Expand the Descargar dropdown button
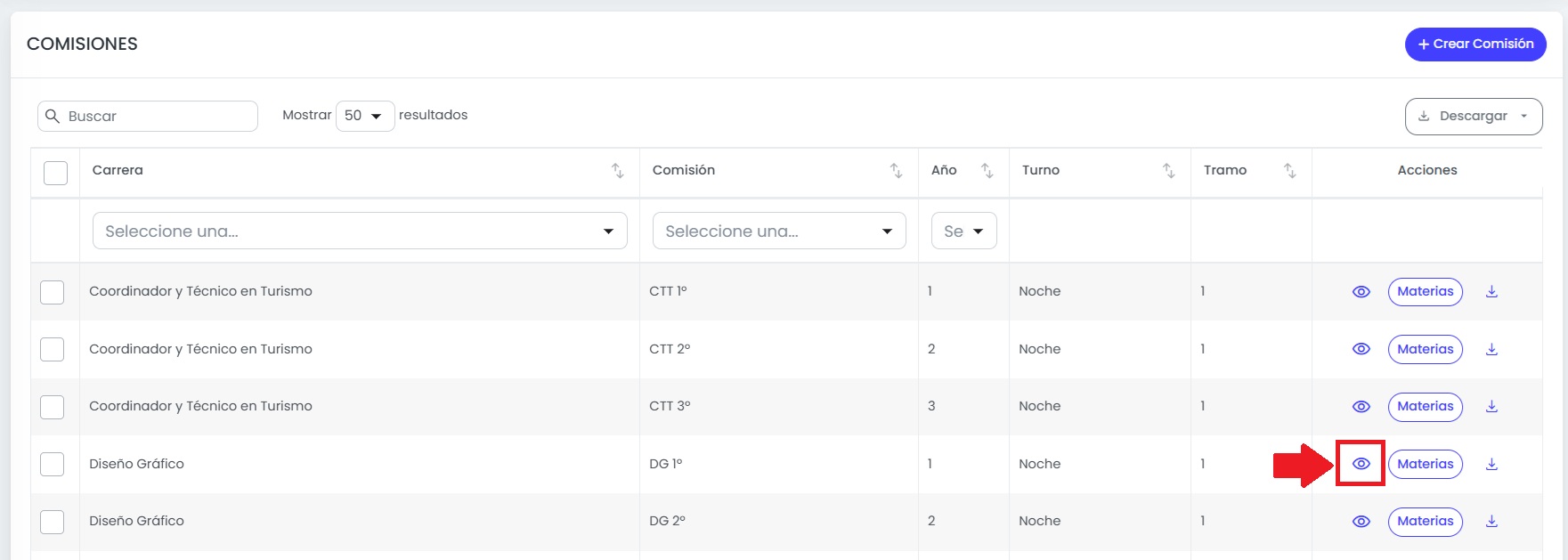Viewport: 1568px width, 560px height. click(x=1474, y=117)
